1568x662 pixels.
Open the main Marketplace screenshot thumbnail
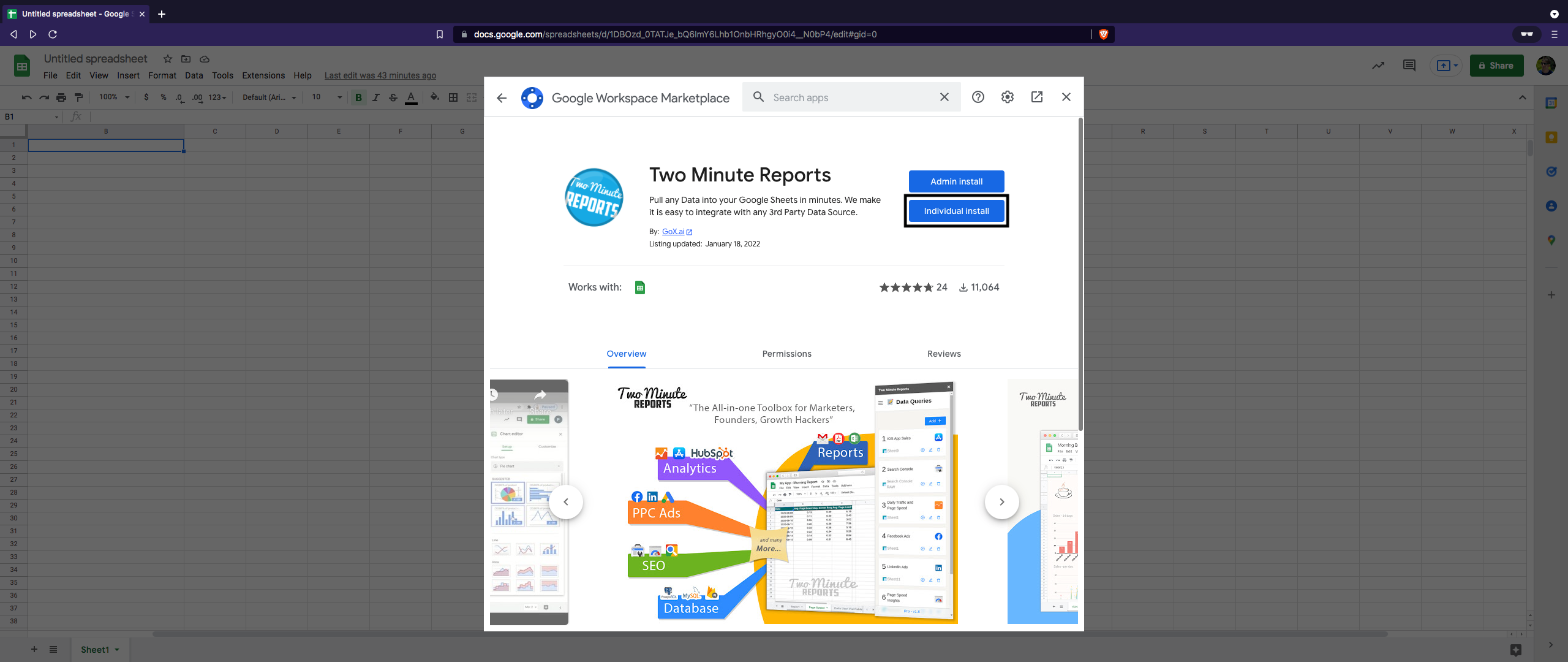click(x=788, y=502)
